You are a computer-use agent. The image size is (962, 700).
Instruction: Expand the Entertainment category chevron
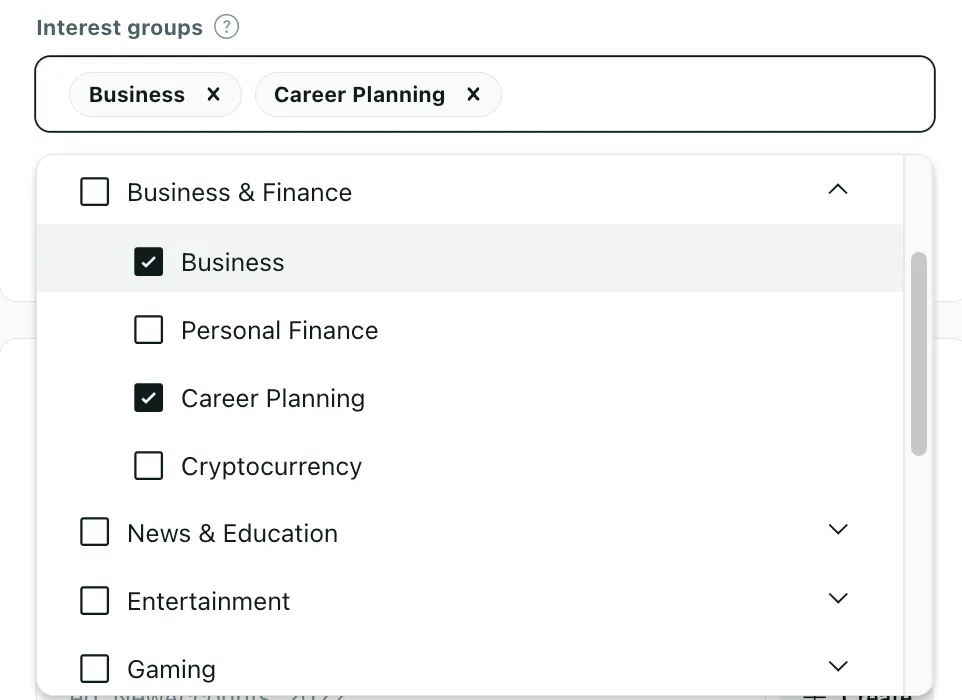(x=837, y=598)
